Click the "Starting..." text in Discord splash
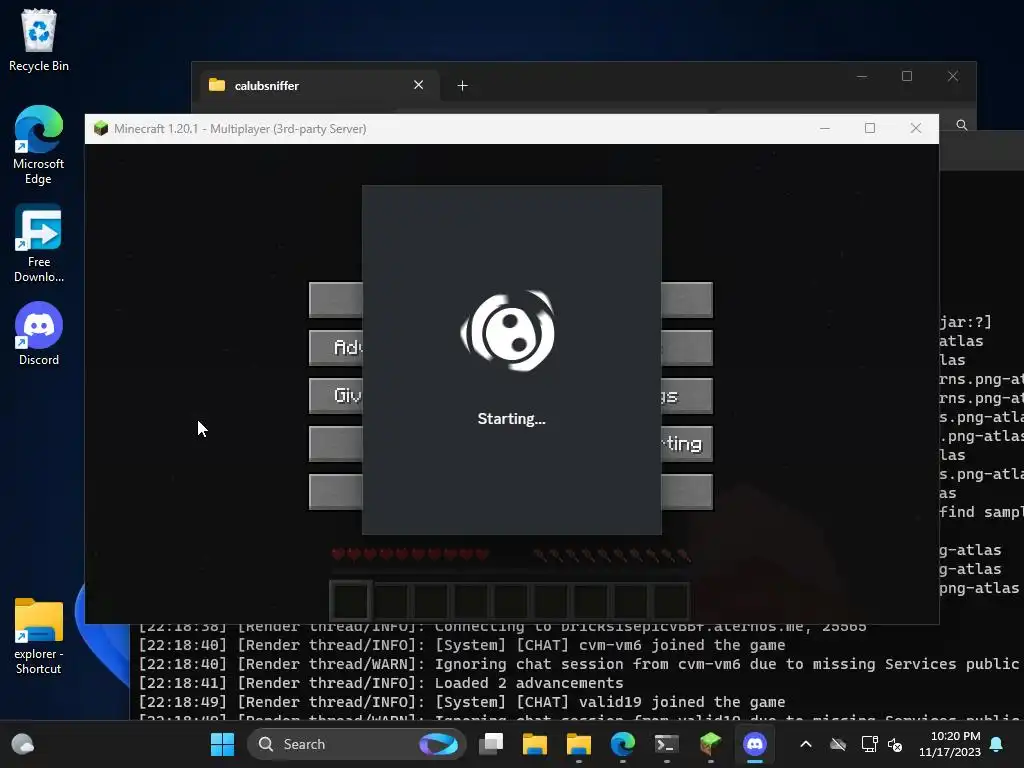The image size is (1024, 768). coord(511,419)
